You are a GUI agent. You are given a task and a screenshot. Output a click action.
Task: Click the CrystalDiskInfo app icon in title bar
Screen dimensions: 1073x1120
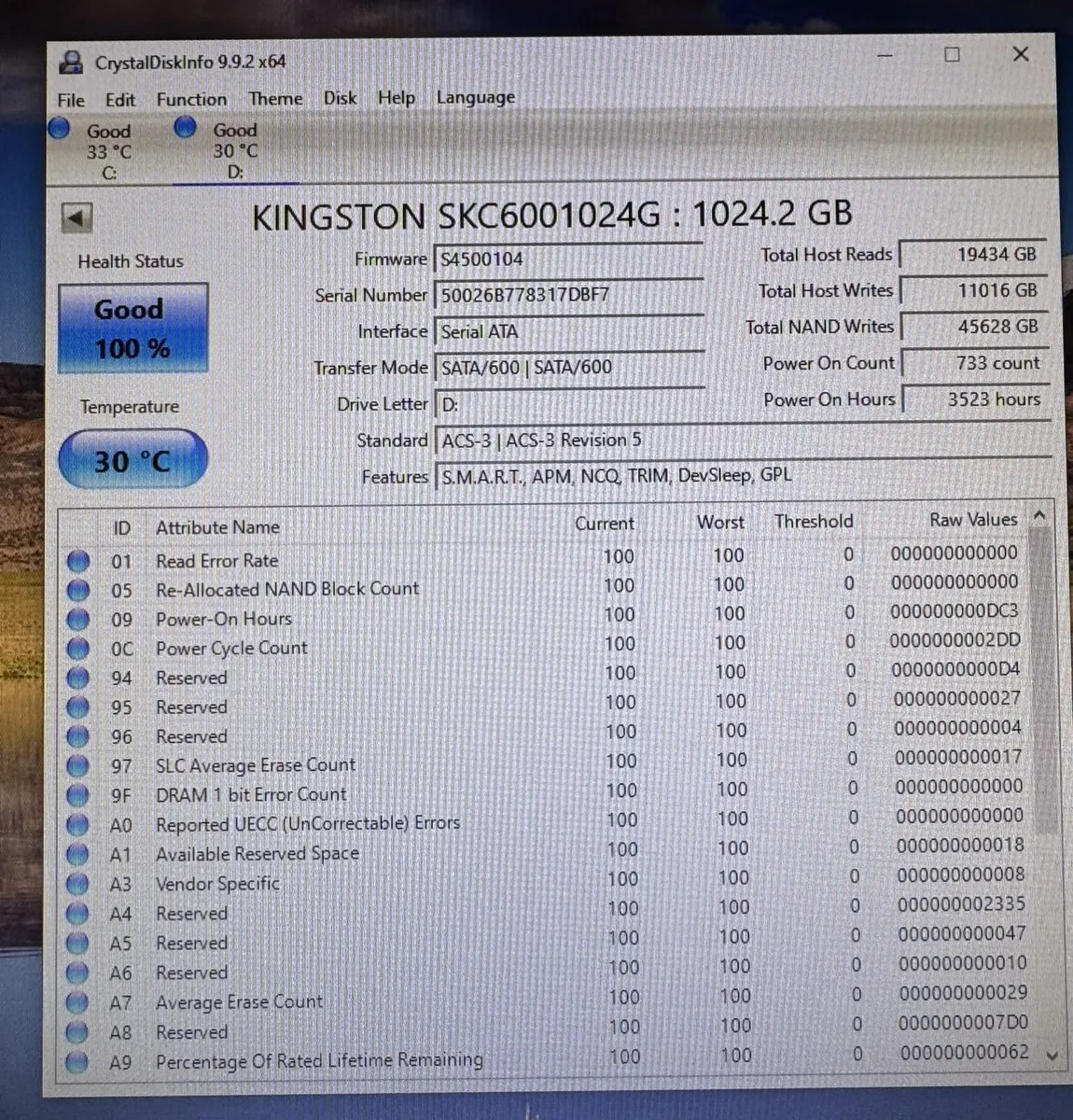pos(70,63)
